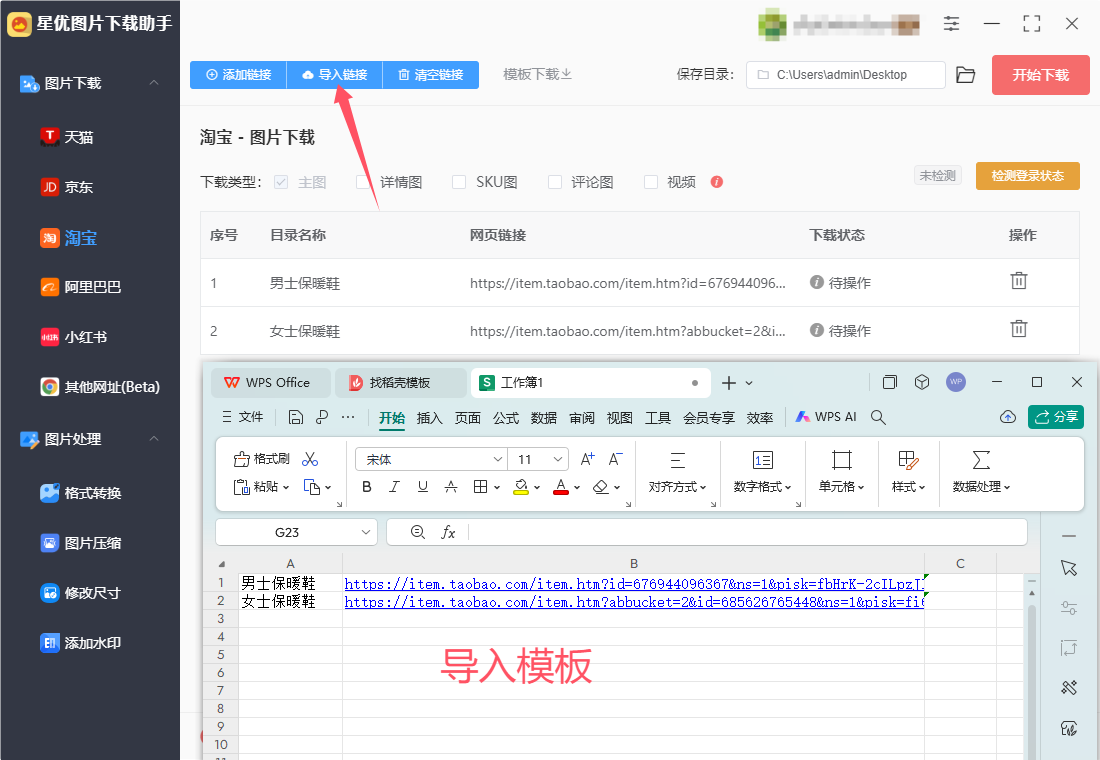Enable the 评论图 checkbox
Image resolution: width=1100 pixels, height=760 pixels.
(x=555, y=182)
